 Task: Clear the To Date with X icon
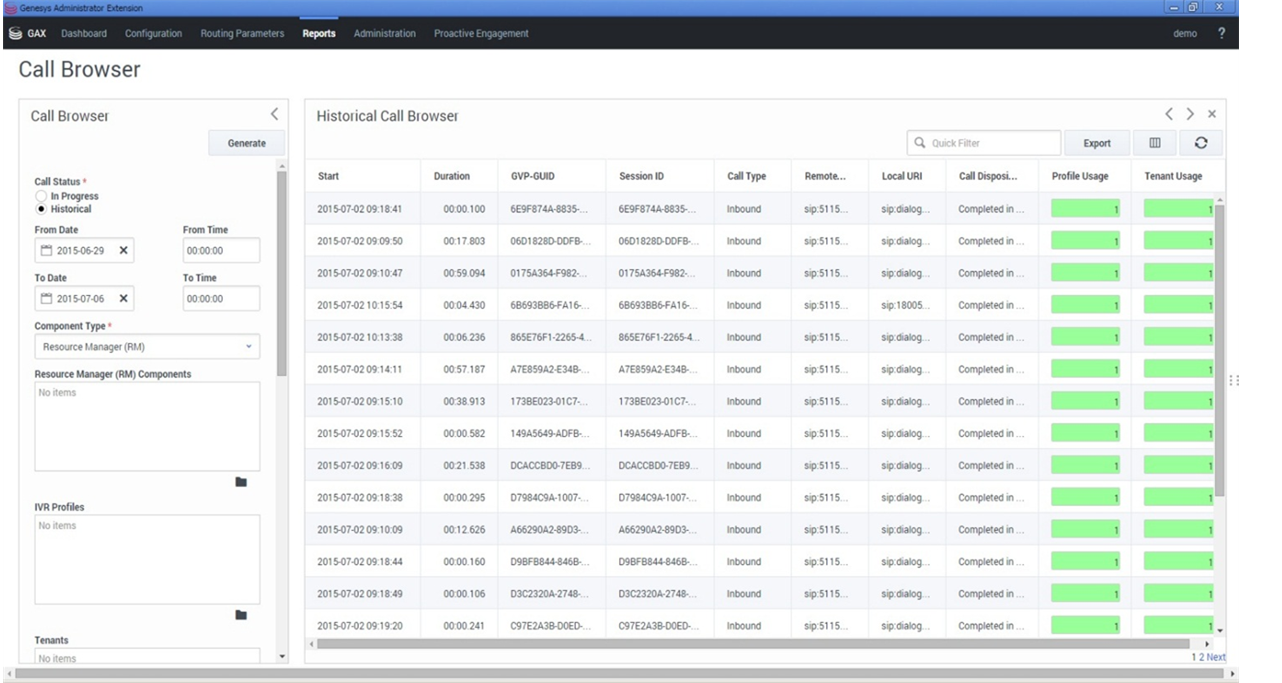pos(124,299)
